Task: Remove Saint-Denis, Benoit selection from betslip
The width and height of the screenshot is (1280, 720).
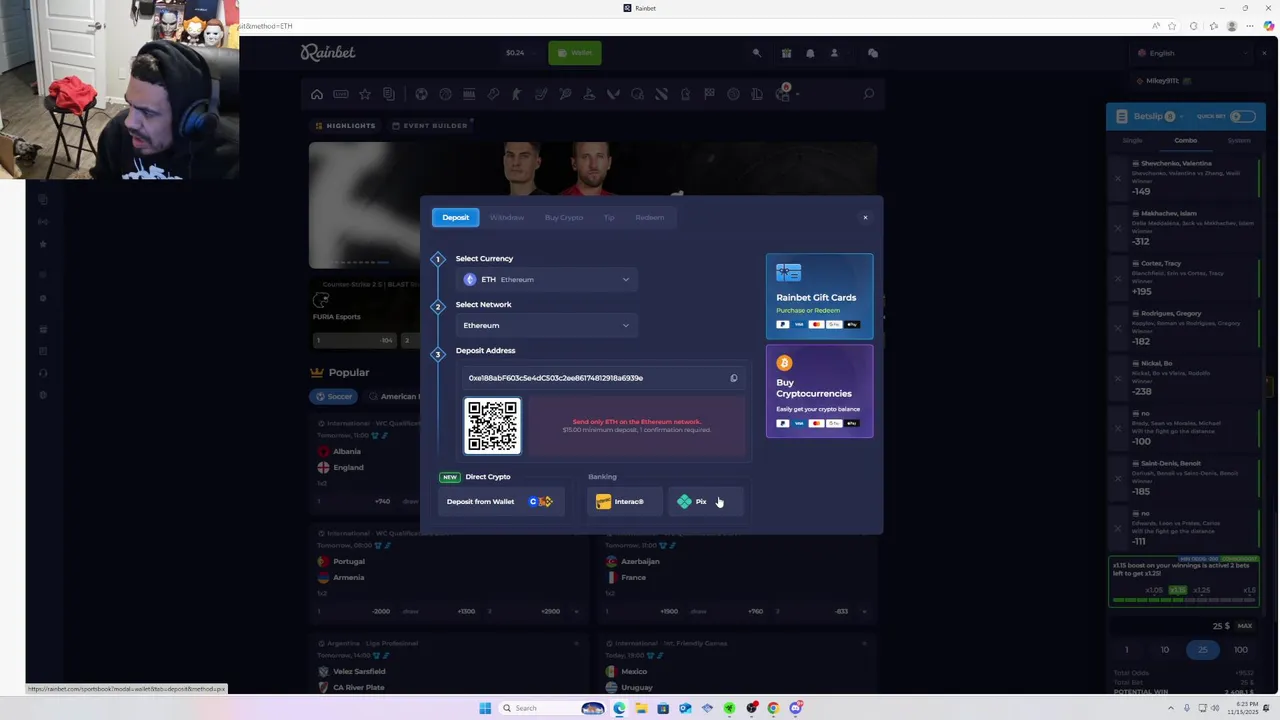Action: tap(1118, 479)
